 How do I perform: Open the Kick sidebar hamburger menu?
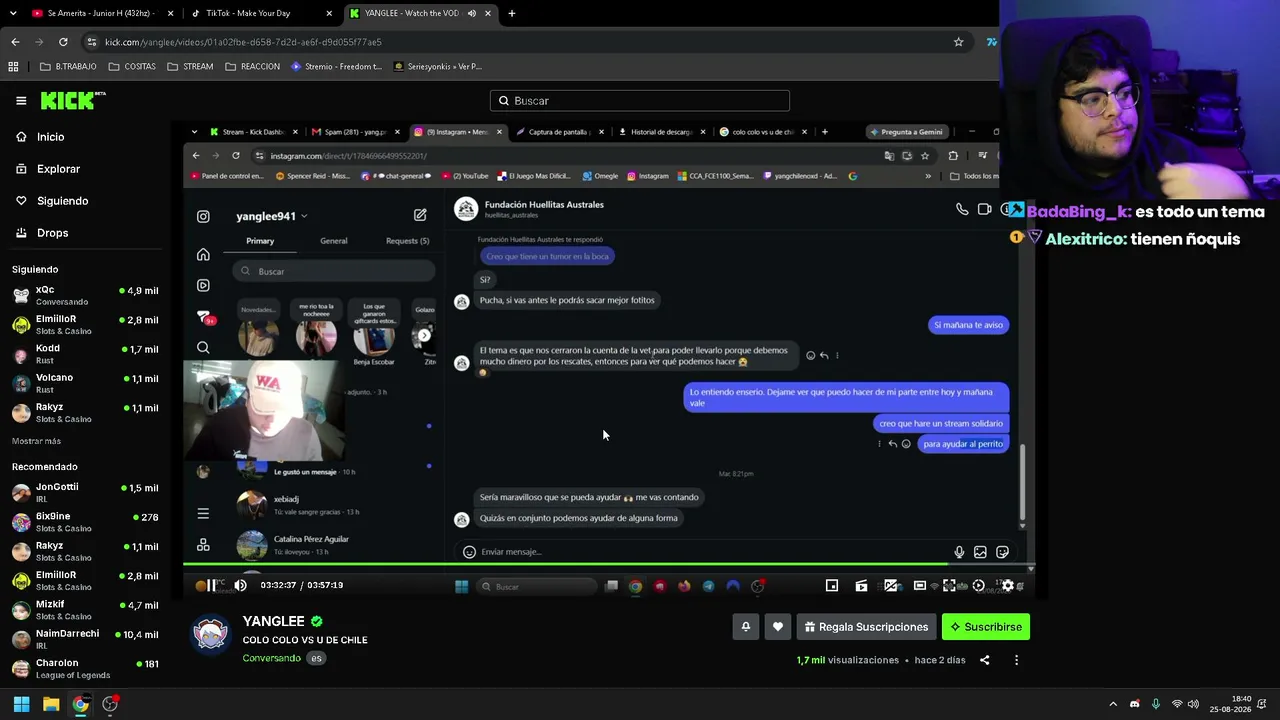click(21, 101)
